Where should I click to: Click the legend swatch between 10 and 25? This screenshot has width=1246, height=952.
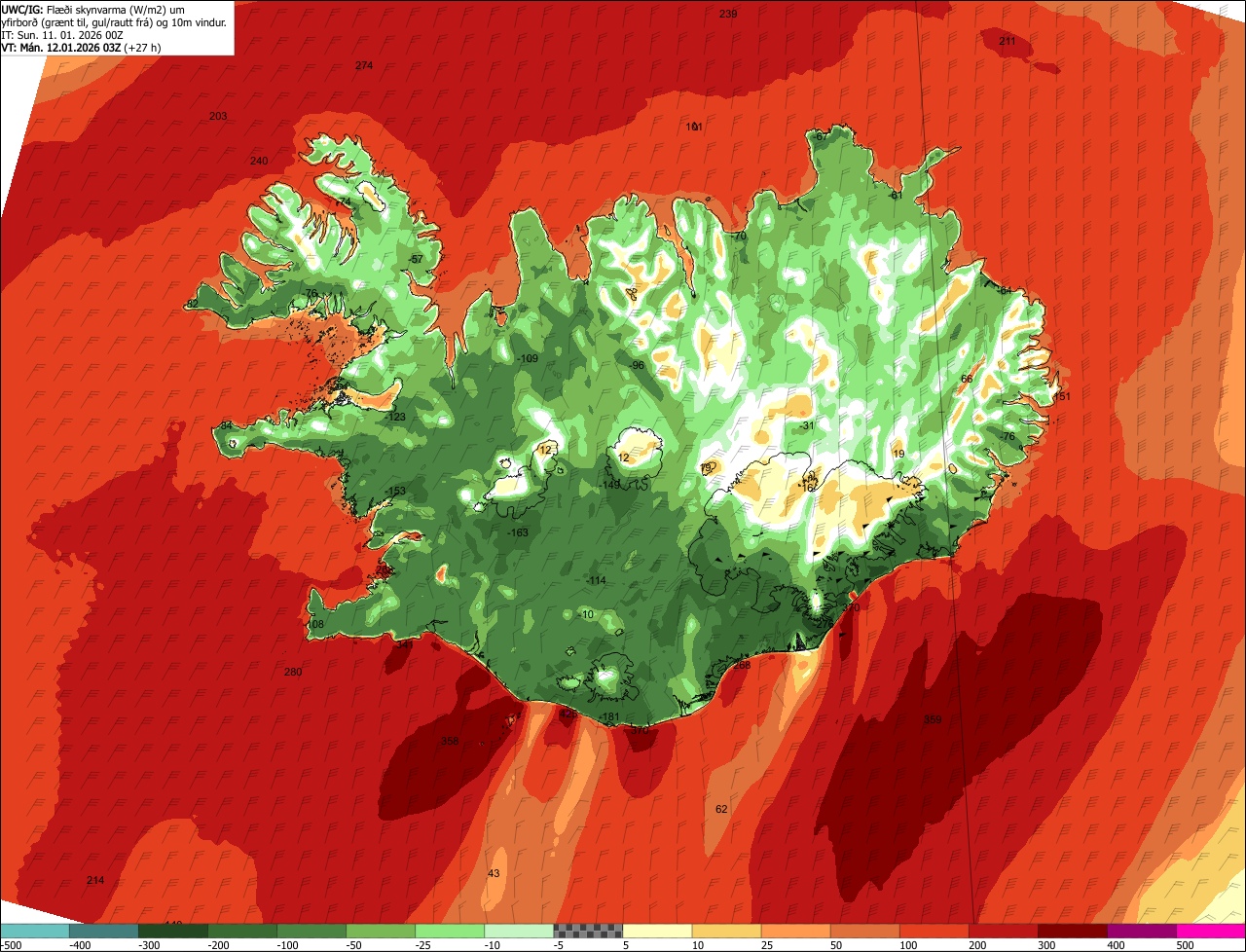coord(726,930)
